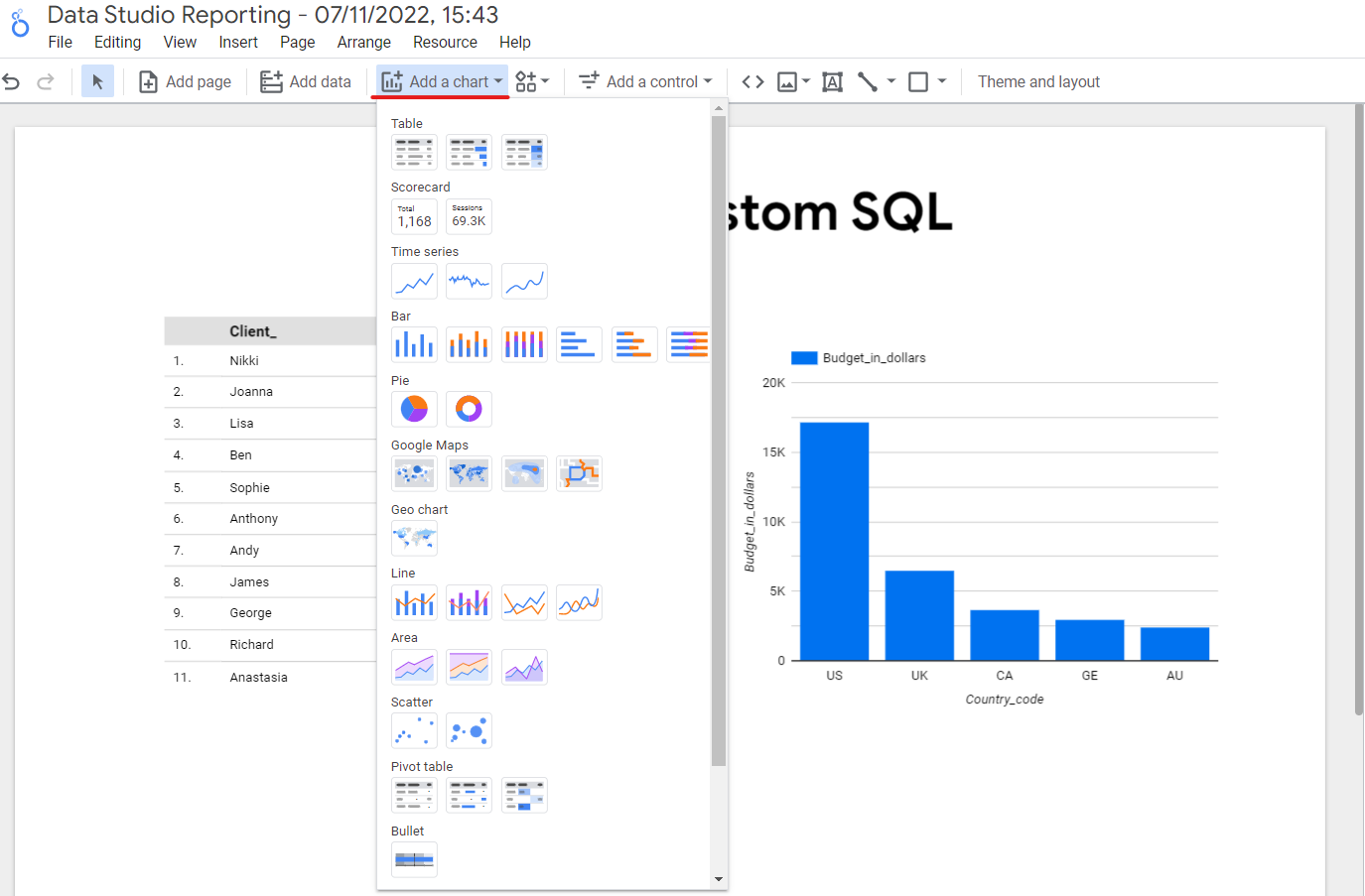Choose the Table with bars chart

pyautogui.click(x=469, y=153)
